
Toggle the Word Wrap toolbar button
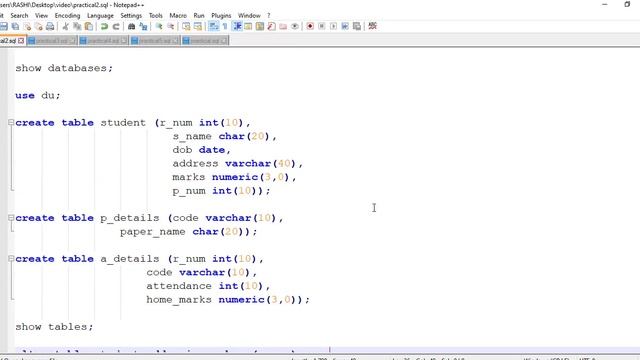(x=213, y=27)
